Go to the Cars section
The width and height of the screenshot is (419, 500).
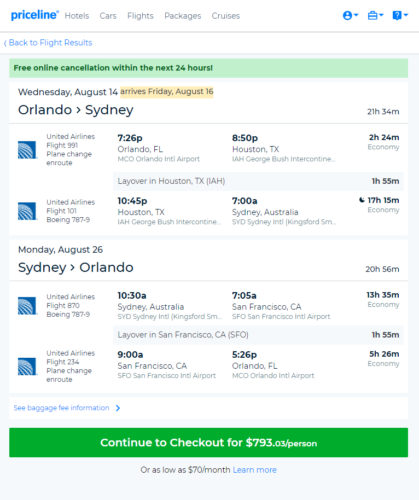coord(108,16)
